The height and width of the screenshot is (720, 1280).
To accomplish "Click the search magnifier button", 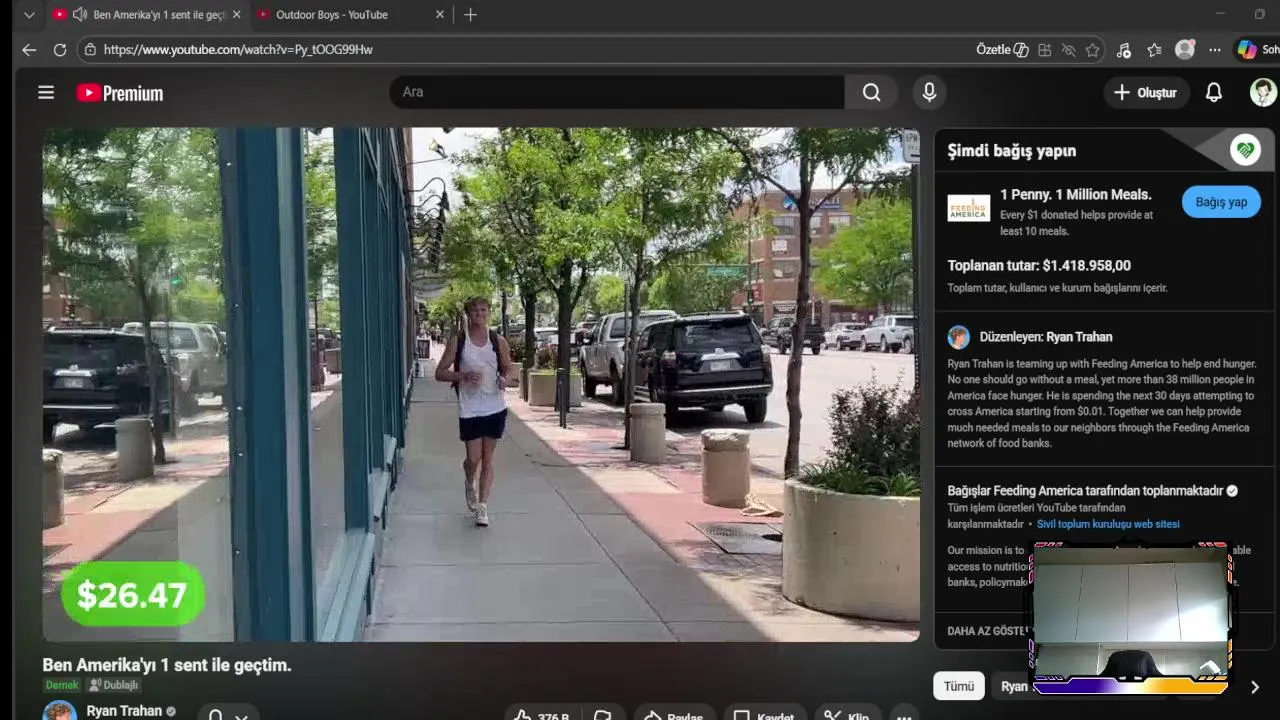I will [x=872, y=92].
